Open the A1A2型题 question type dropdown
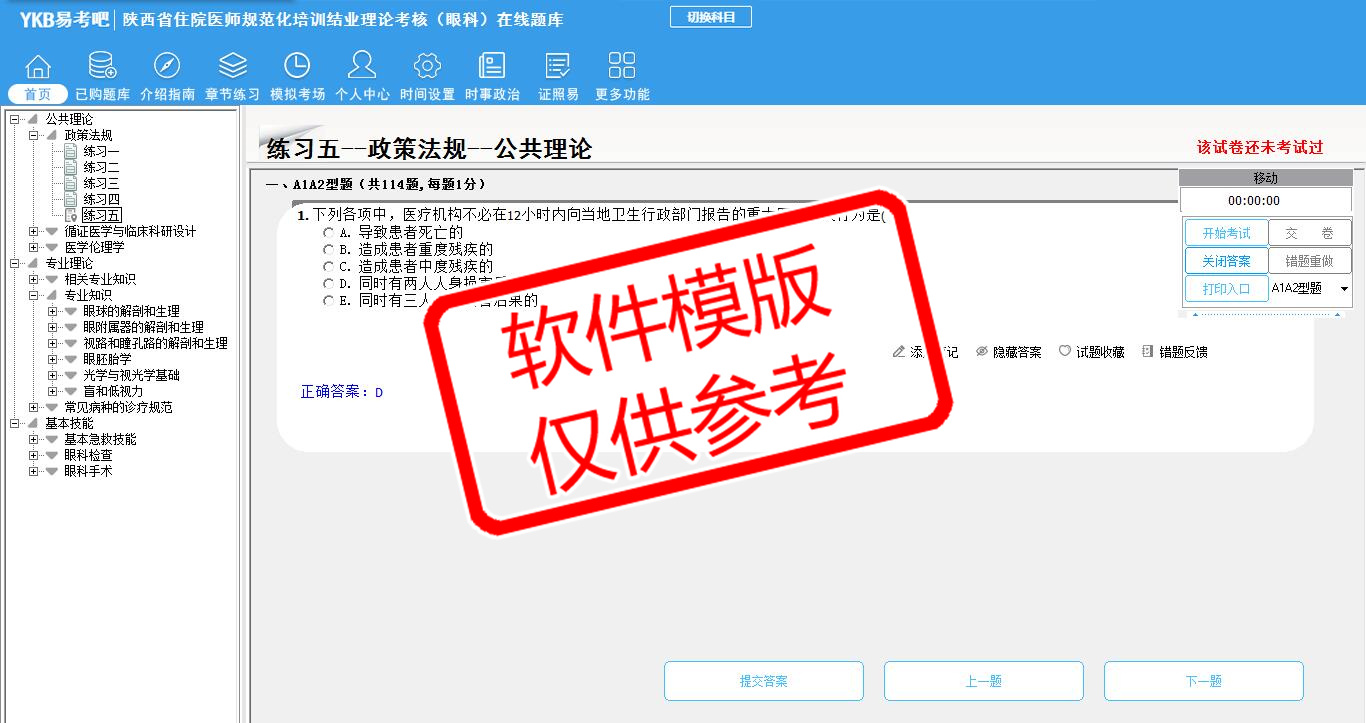The width and height of the screenshot is (1366, 723). click(x=1344, y=289)
